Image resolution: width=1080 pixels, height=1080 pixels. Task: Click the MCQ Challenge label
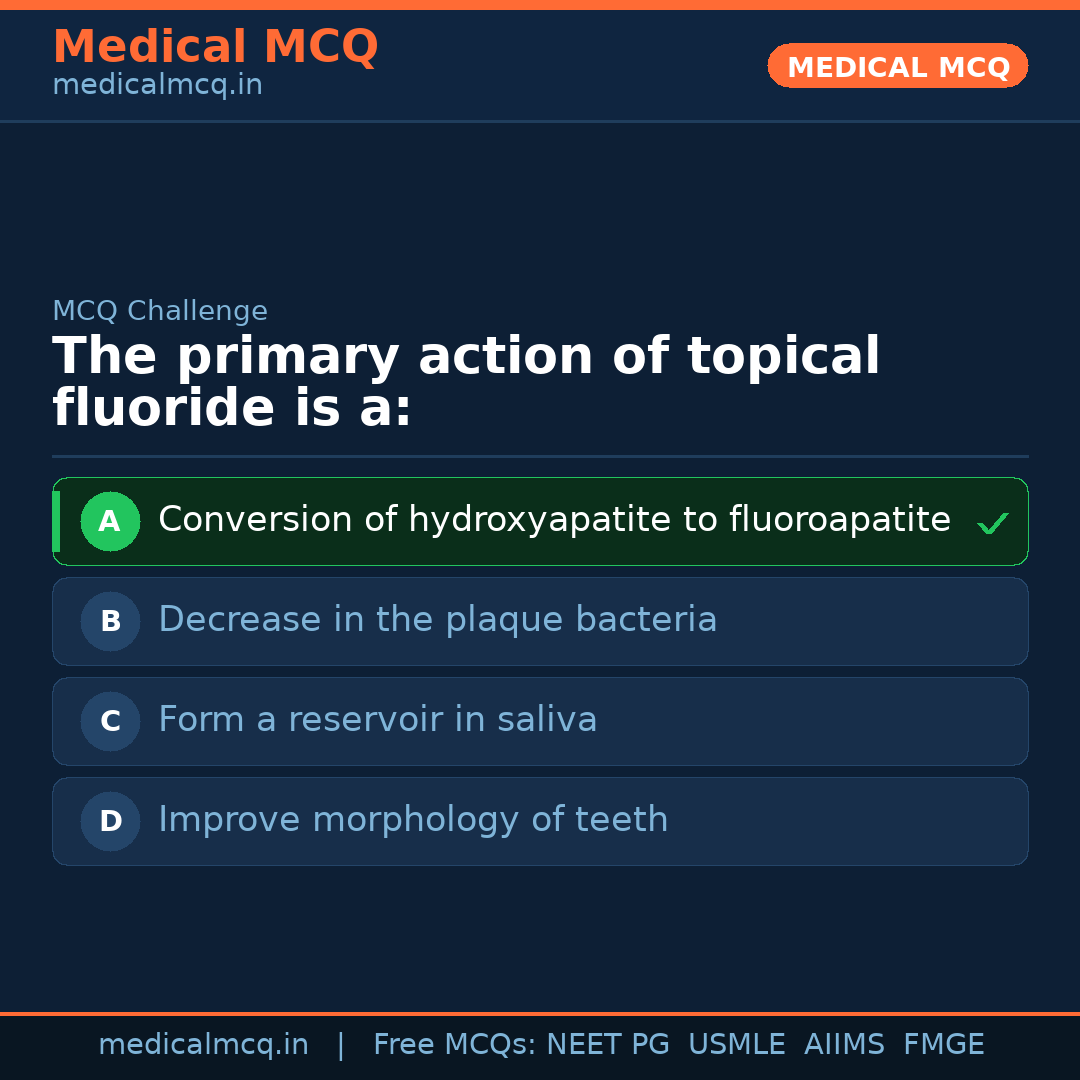160,311
